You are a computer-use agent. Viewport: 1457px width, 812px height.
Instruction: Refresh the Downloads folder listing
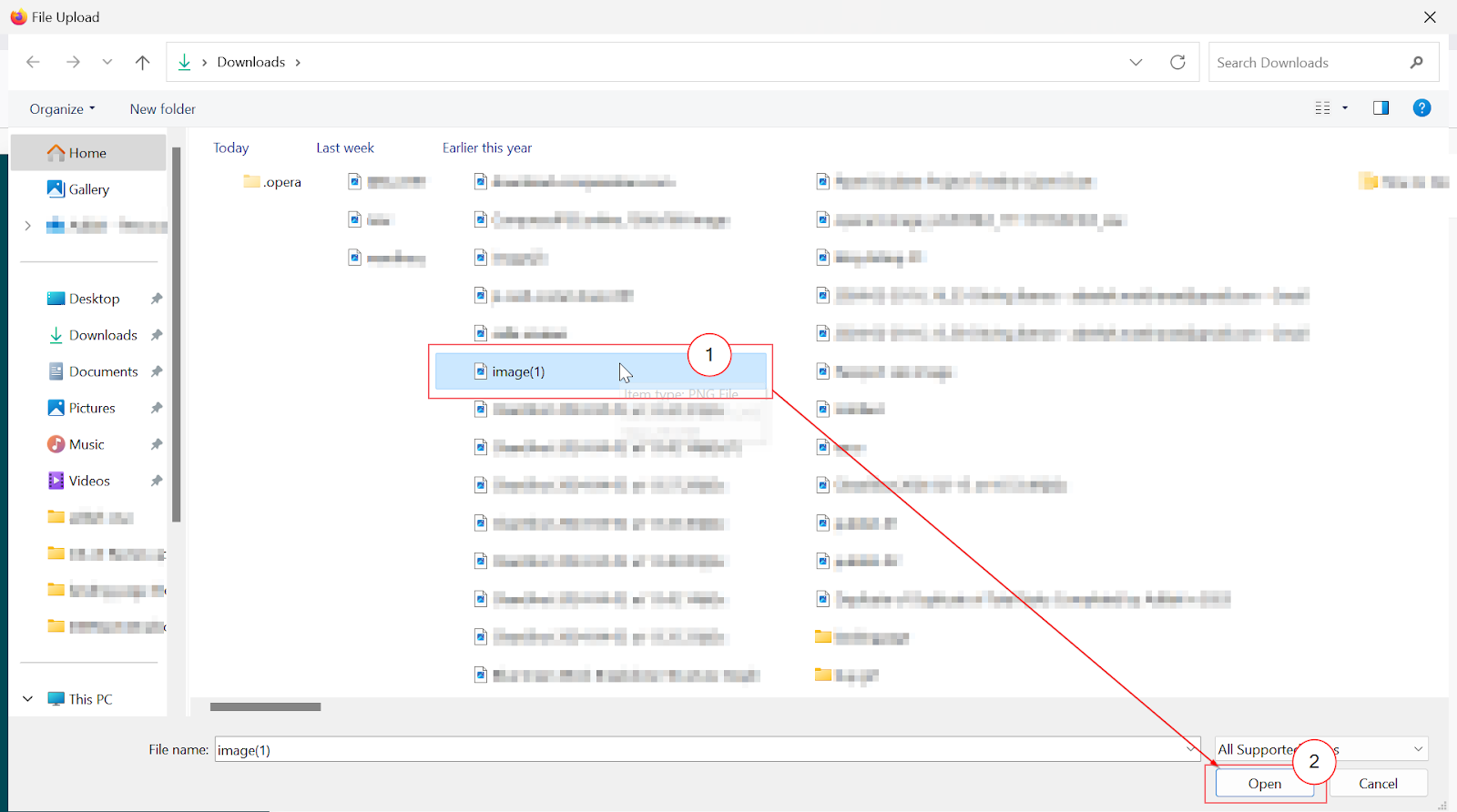coord(1177,62)
